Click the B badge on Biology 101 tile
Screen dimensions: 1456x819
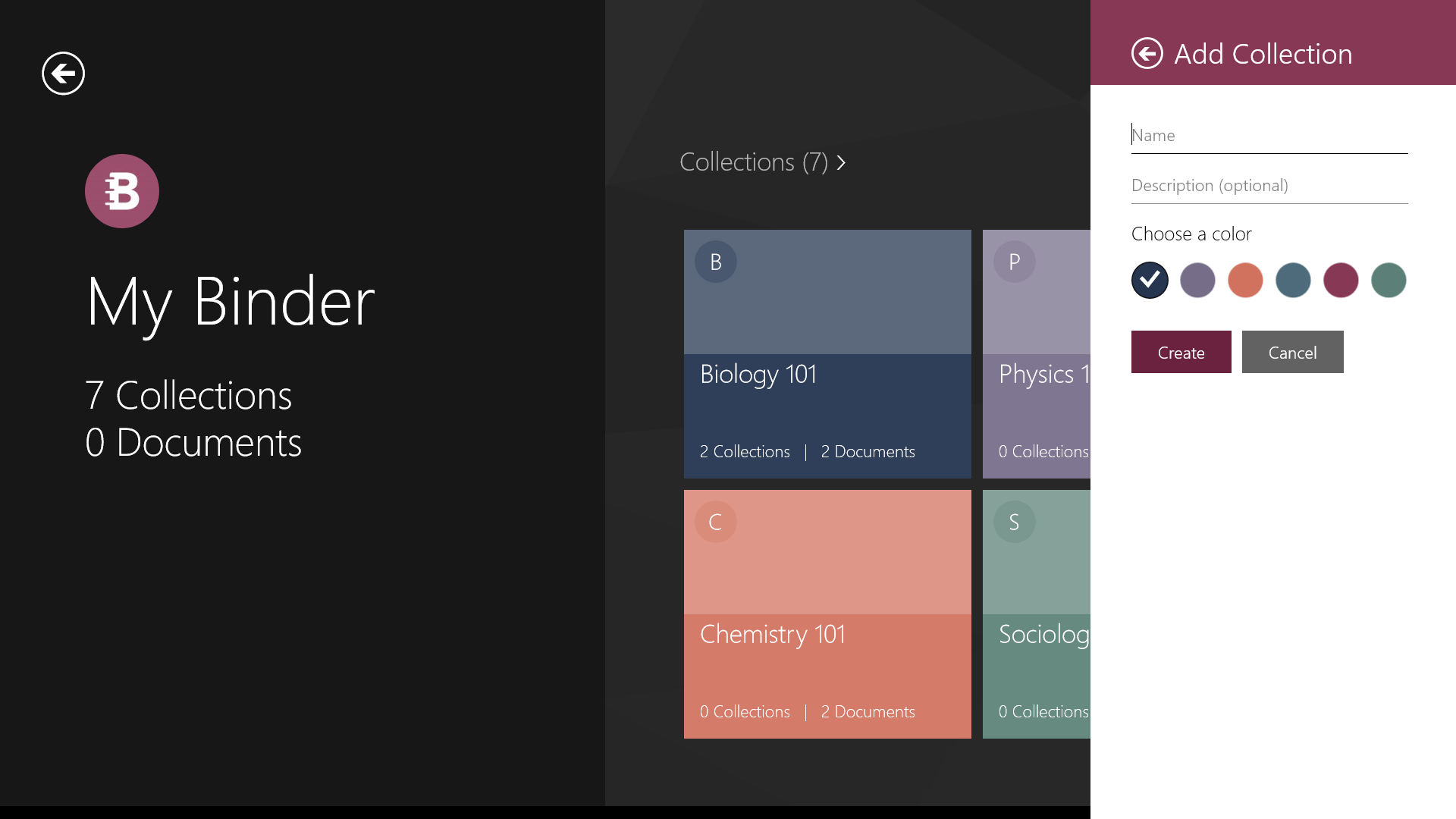(715, 262)
